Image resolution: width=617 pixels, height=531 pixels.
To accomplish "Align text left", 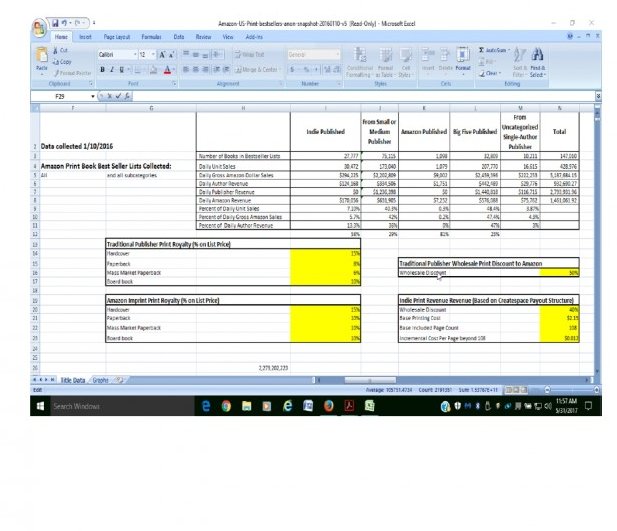I will click(186, 70).
